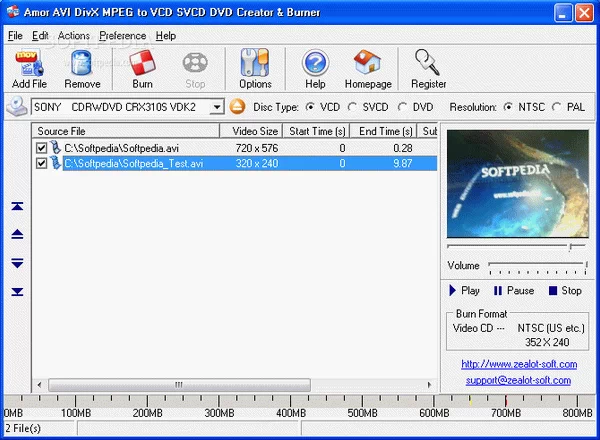Move selected file to top arrow
600x440 pixels.
point(17,206)
